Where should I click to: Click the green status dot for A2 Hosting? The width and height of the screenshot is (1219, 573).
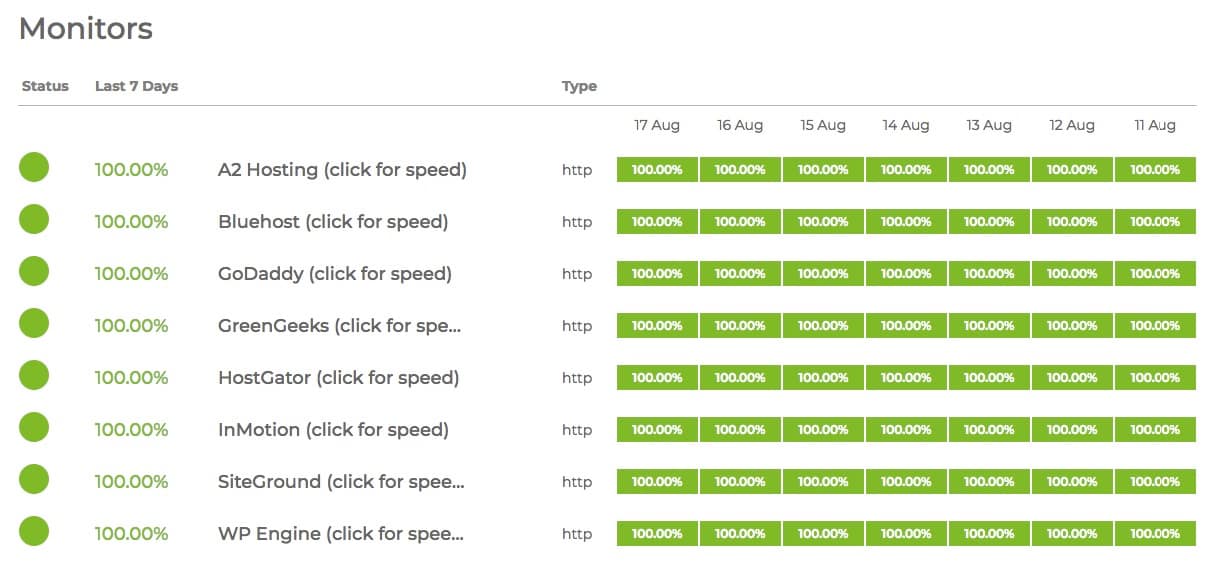[34, 167]
